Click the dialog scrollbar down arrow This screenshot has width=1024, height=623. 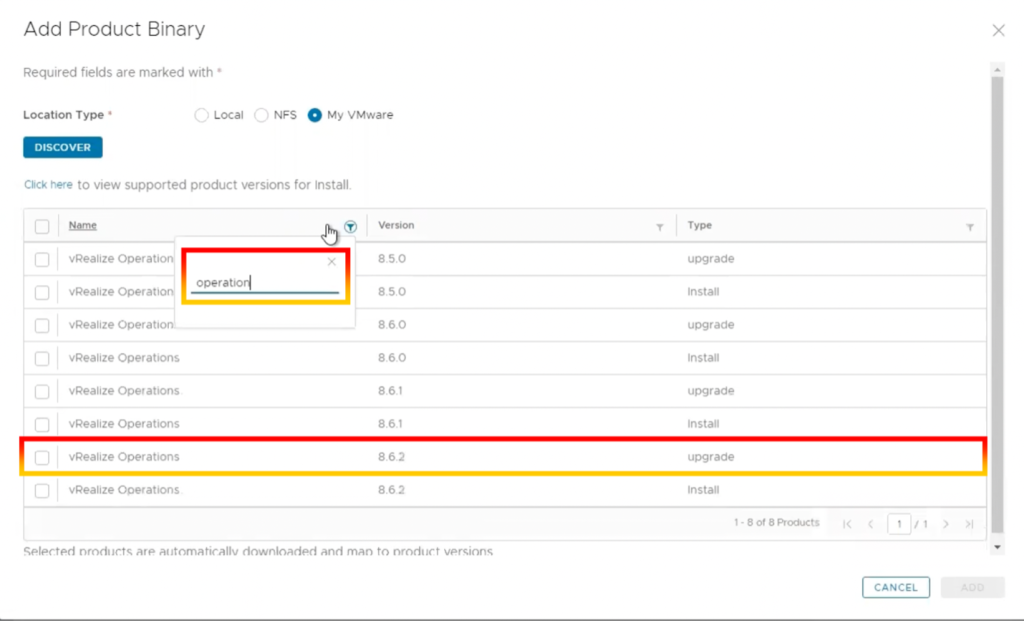pyautogui.click(x=997, y=547)
